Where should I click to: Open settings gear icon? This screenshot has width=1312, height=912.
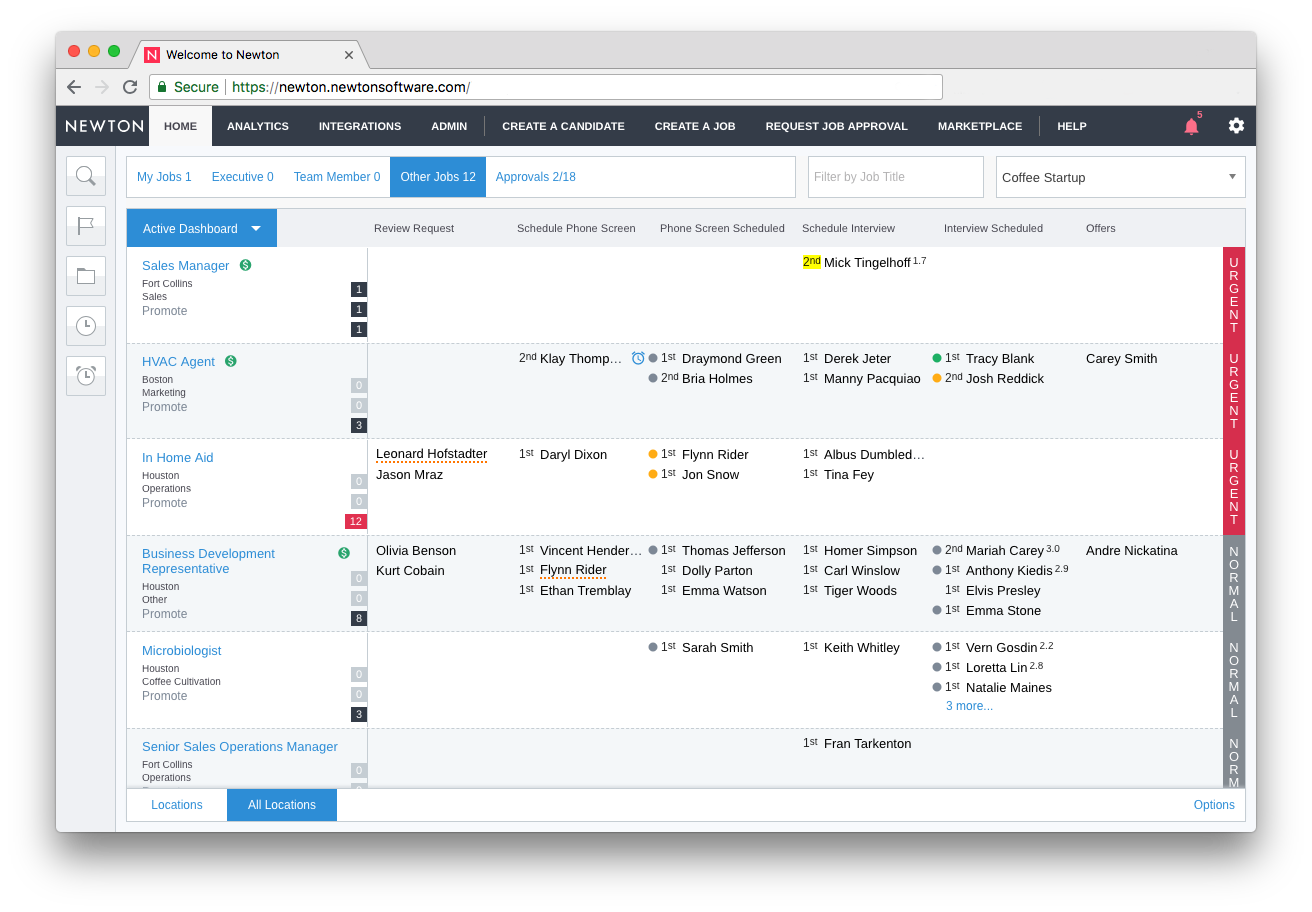(x=1236, y=126)
